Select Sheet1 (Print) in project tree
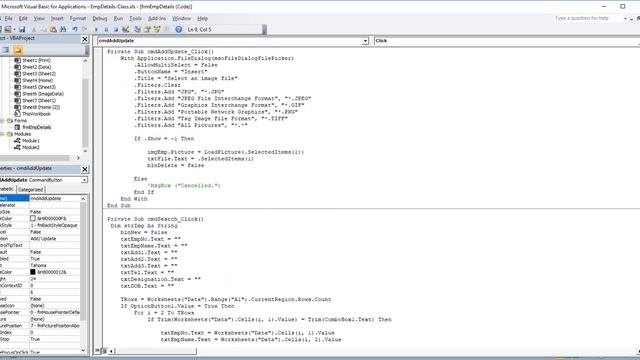Screen dimensions: 640x360 (x=36, y=60)
